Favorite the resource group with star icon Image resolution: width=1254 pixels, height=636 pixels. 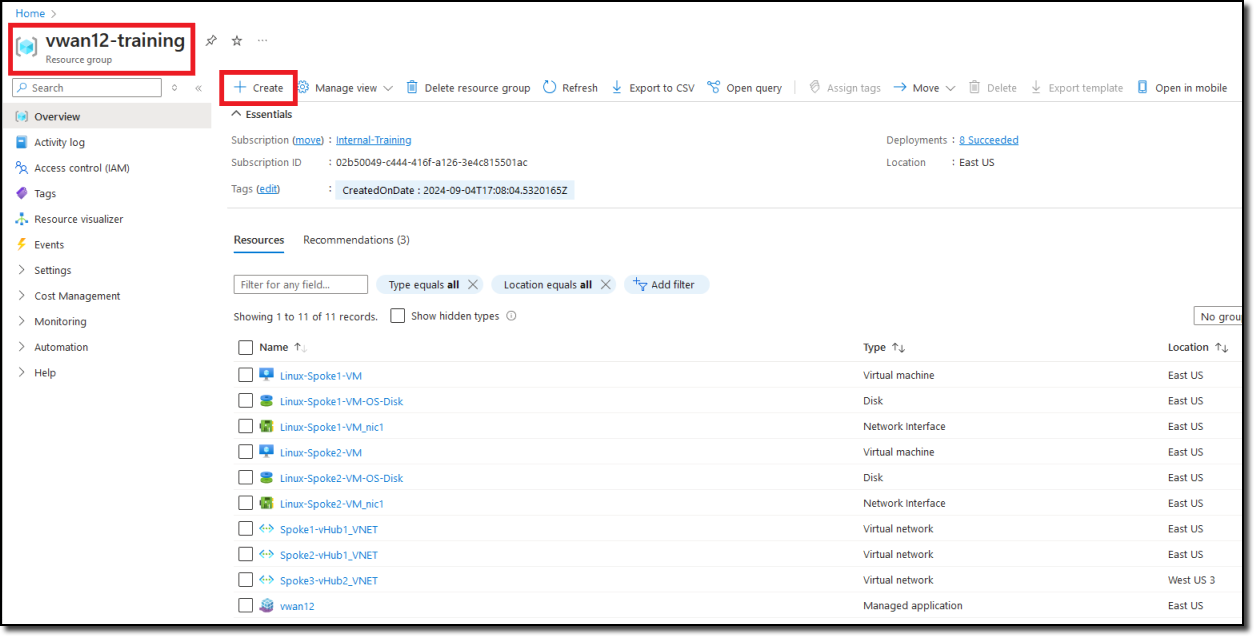(237, 41)
